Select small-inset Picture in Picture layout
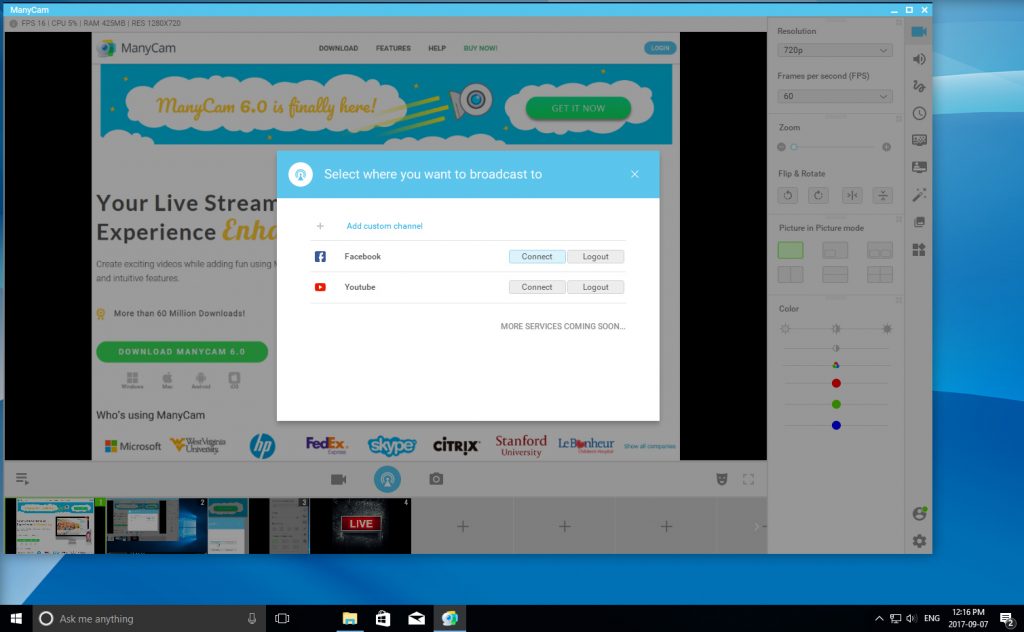 coord(835,250)
